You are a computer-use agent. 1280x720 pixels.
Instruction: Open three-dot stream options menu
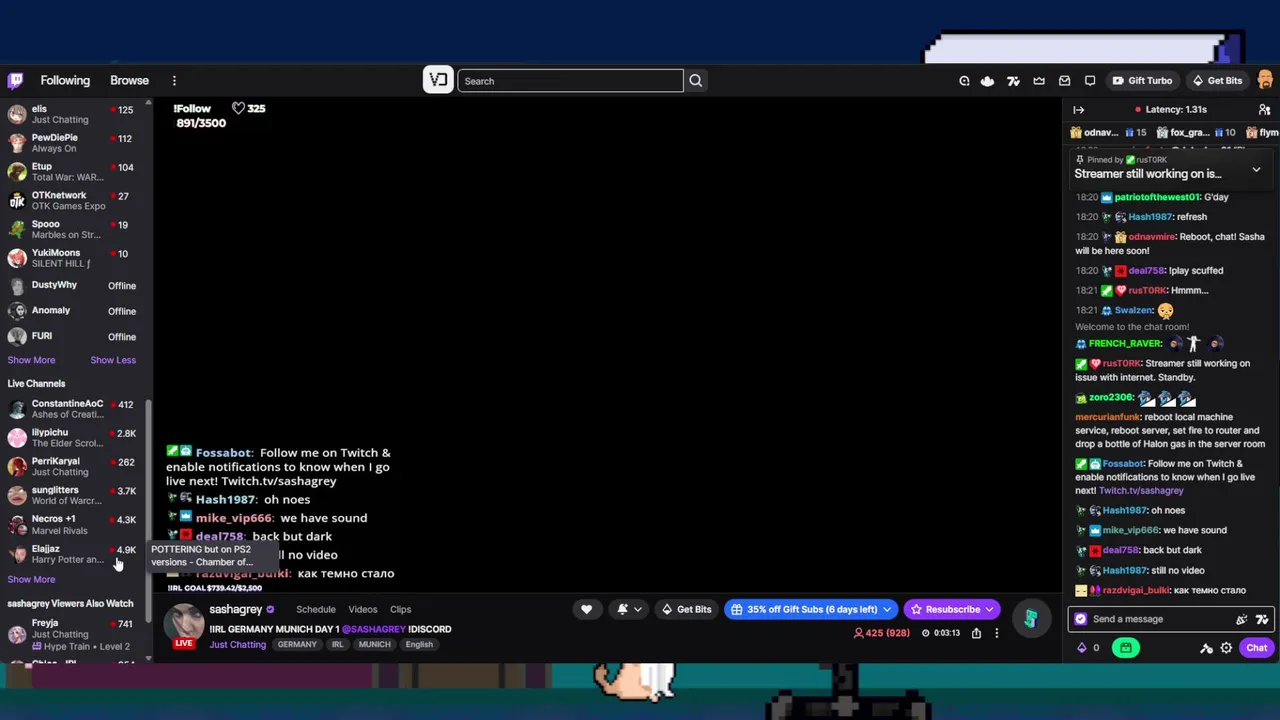click(996, 633)
